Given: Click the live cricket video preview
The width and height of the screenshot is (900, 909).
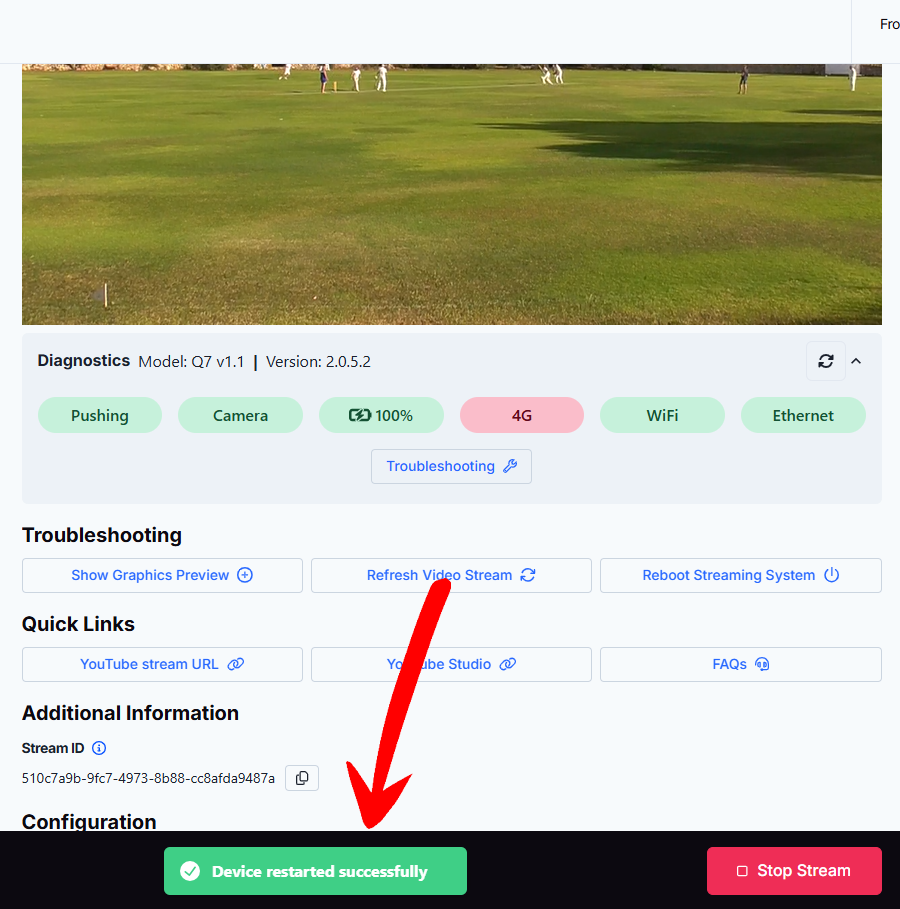Looking at the screenshot, I should pos(452,194).
